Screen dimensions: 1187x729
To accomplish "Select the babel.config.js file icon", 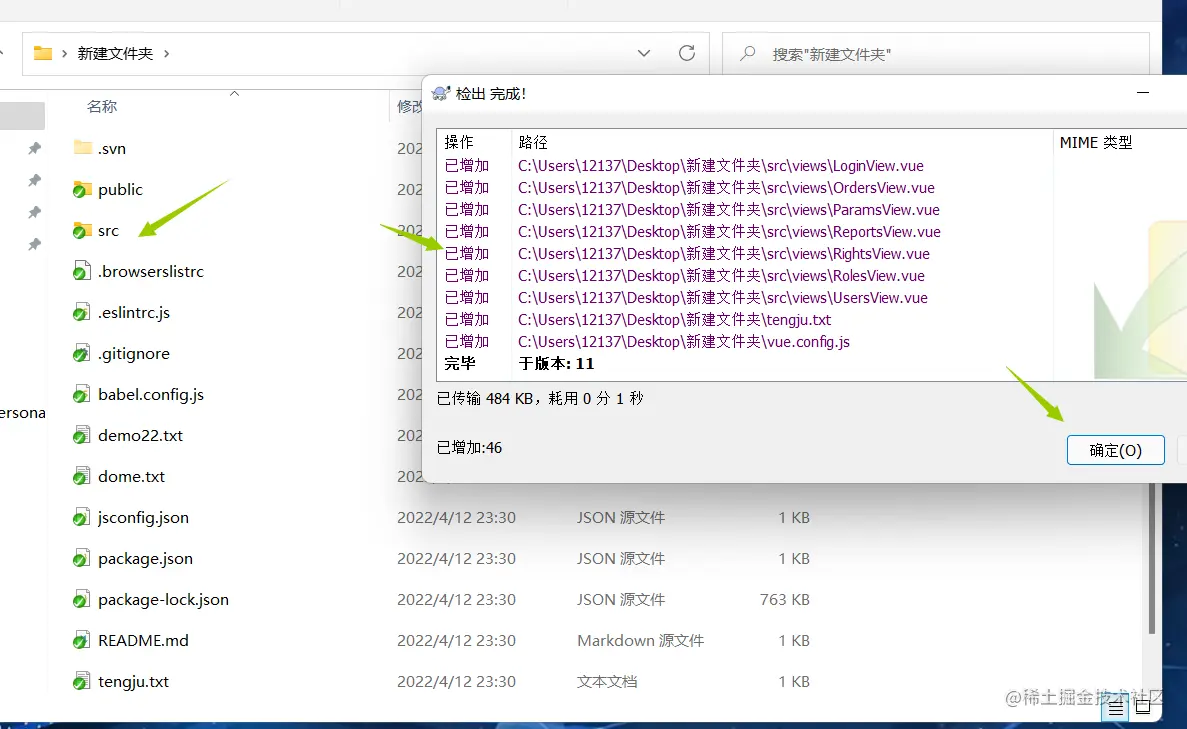I will (82, 394).
